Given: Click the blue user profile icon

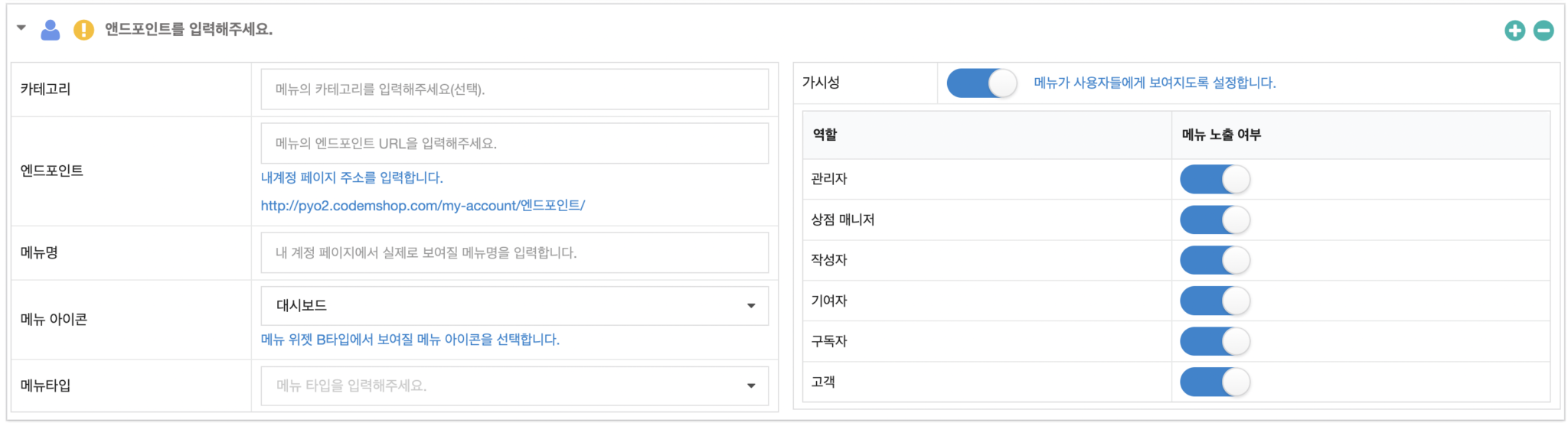Looking at the screenshot, I should [51, 31].
